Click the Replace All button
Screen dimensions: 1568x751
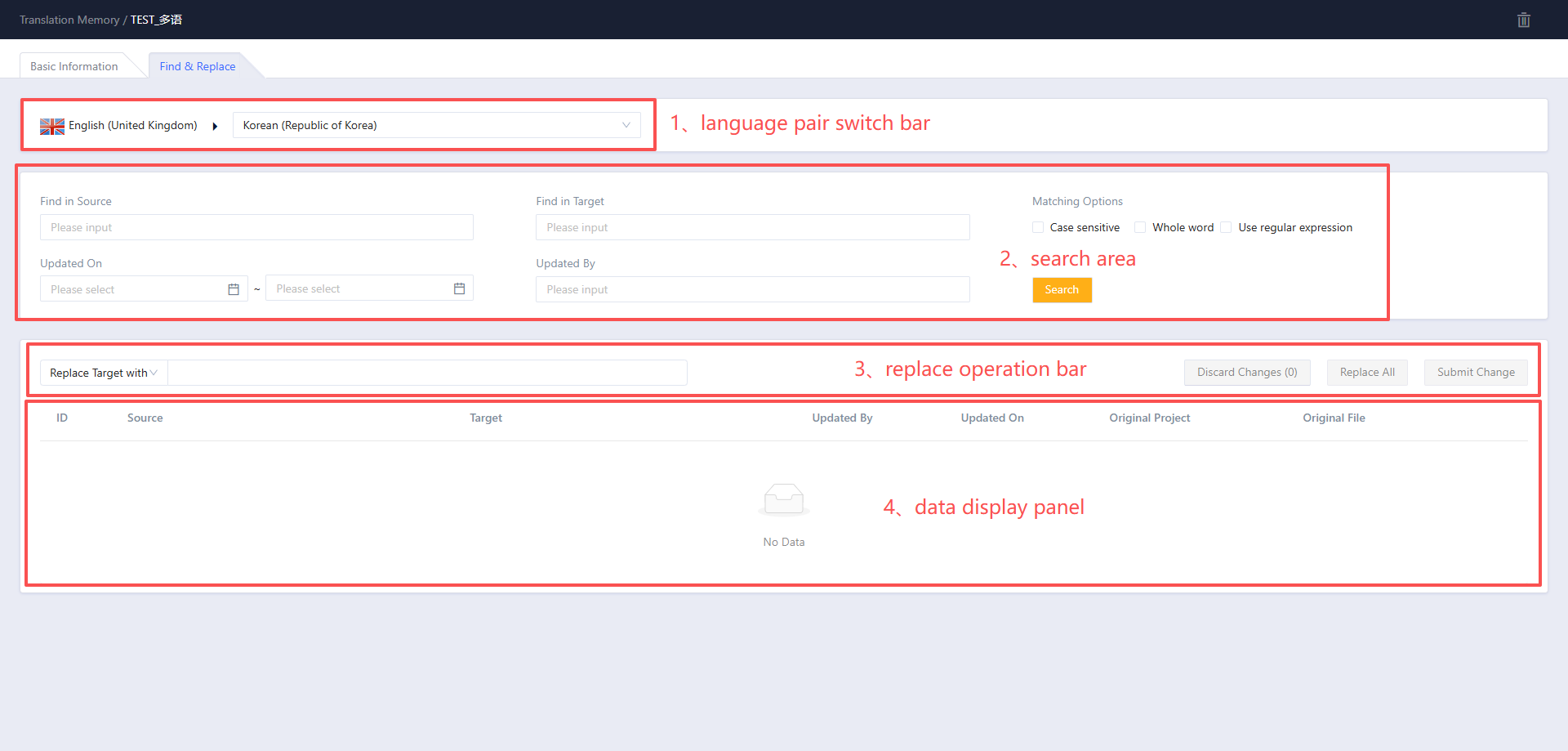[x=1367, y=373]
